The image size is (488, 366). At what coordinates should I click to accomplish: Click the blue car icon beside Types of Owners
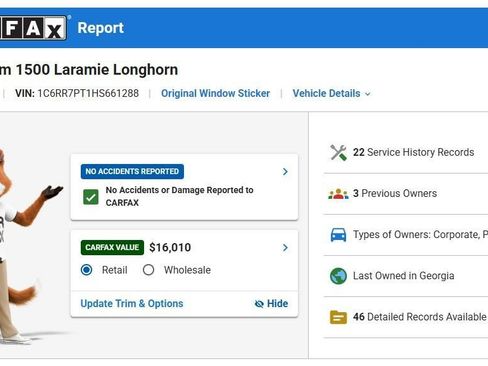click(x=338, y=235)
